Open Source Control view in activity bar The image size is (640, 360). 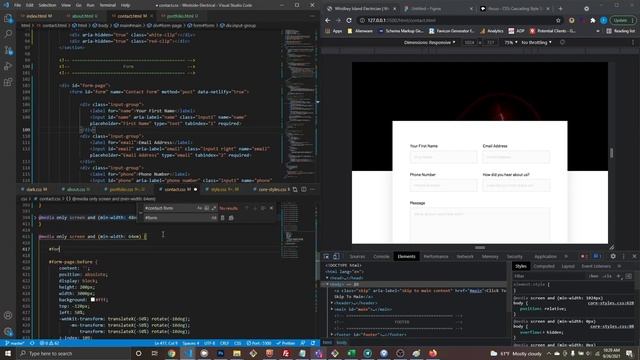point(8,50)
